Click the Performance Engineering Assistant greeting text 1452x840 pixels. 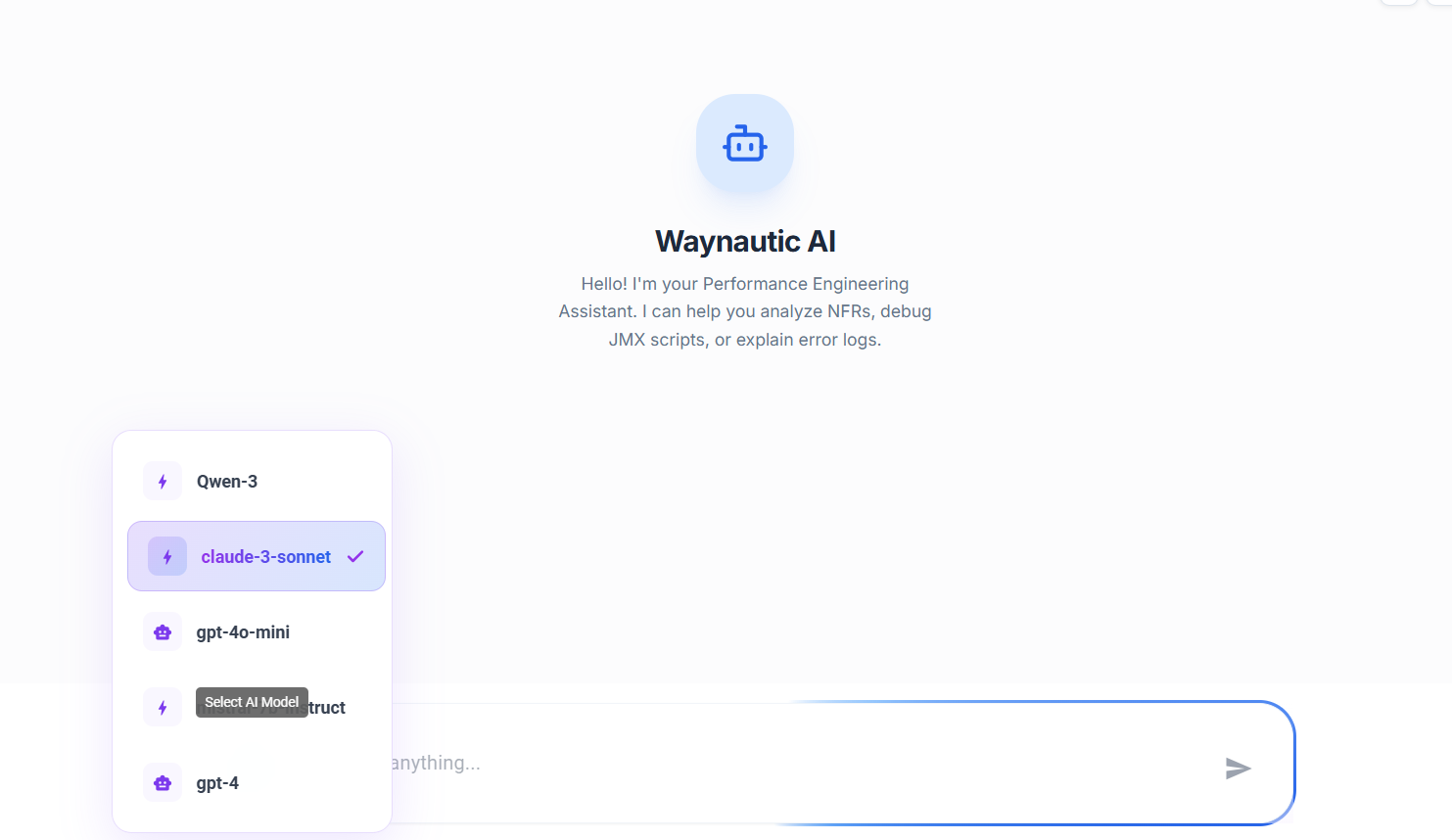[x=744, y=311]
